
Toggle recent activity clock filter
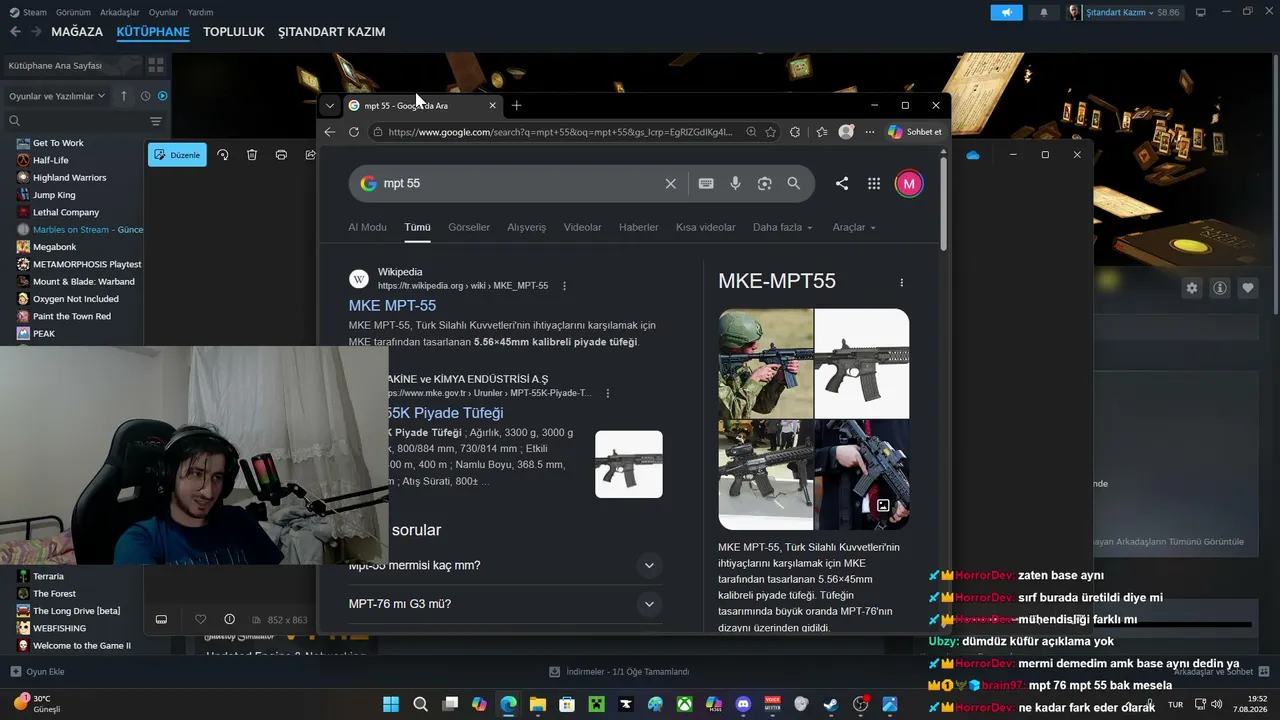(x=145, y=96)
